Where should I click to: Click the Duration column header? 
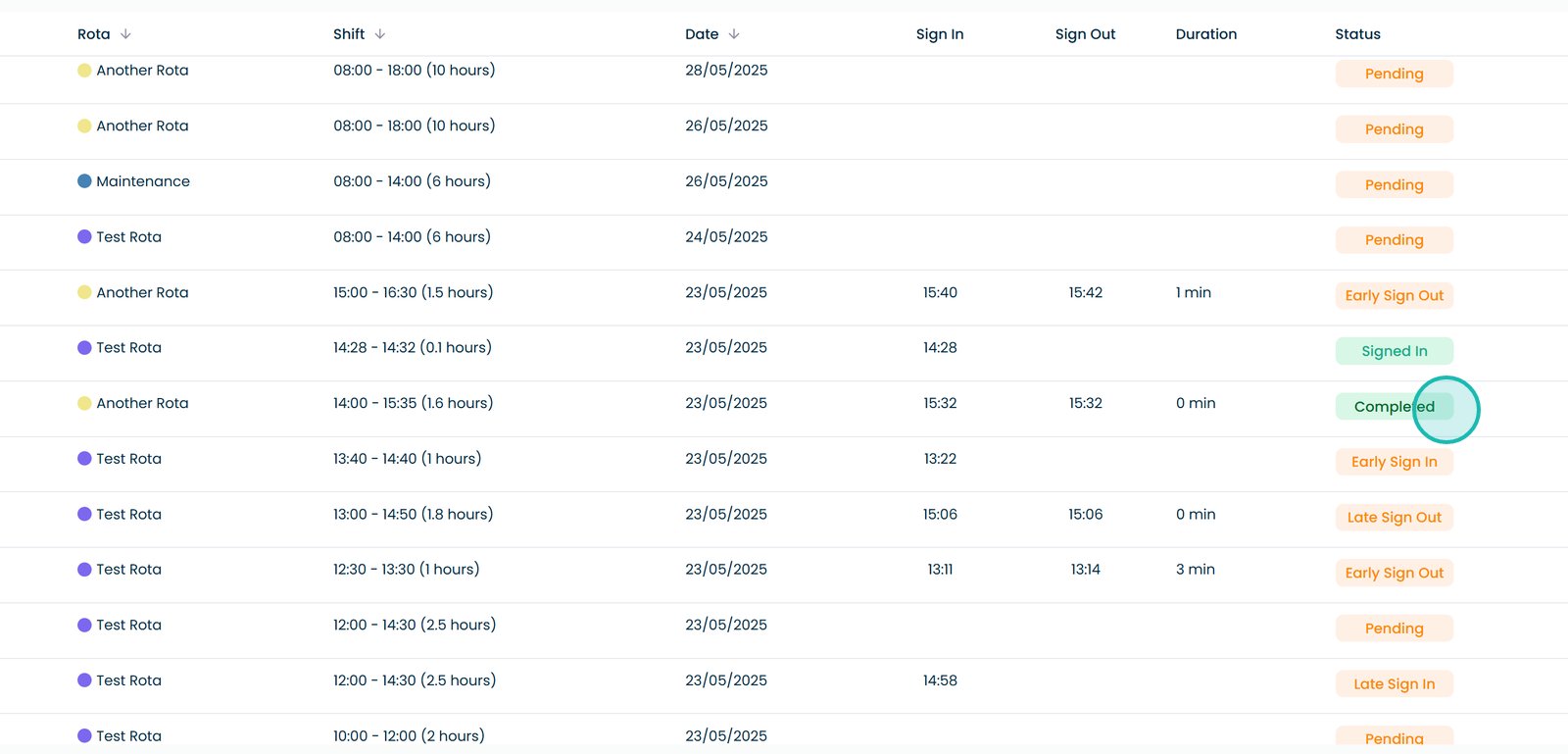[1205, 34]
